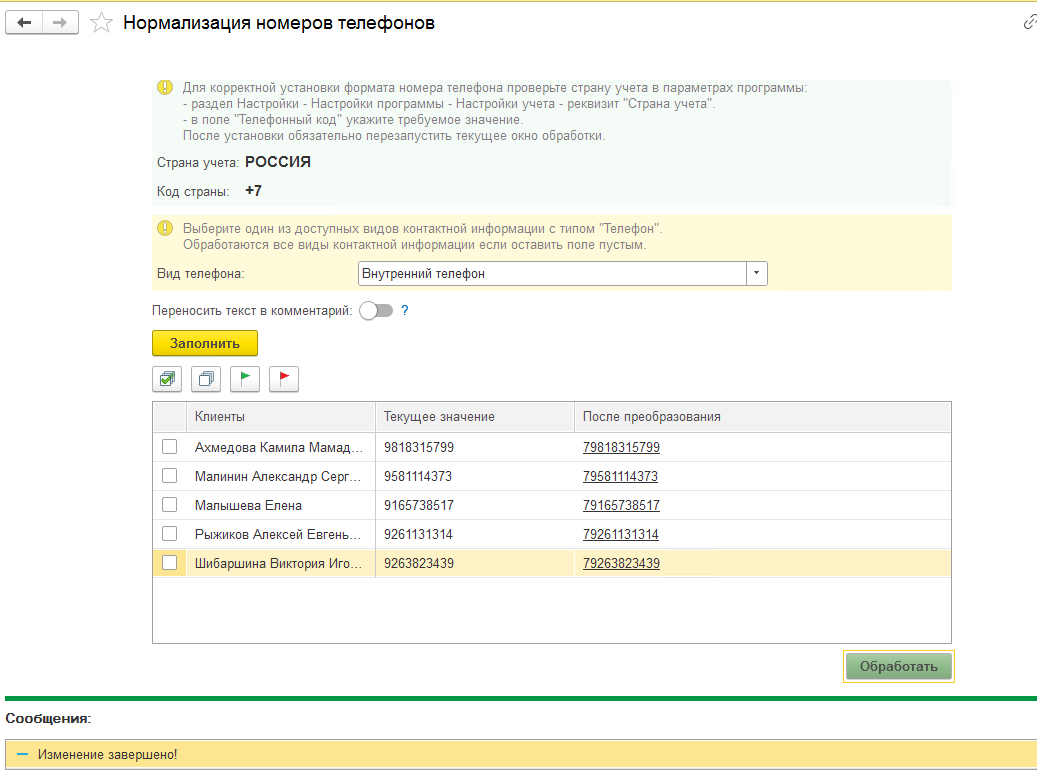The height and width of the screenshot is (782, 1037).
Task: Click the forward navigation arrow
Action: click(x=61, y=23)
